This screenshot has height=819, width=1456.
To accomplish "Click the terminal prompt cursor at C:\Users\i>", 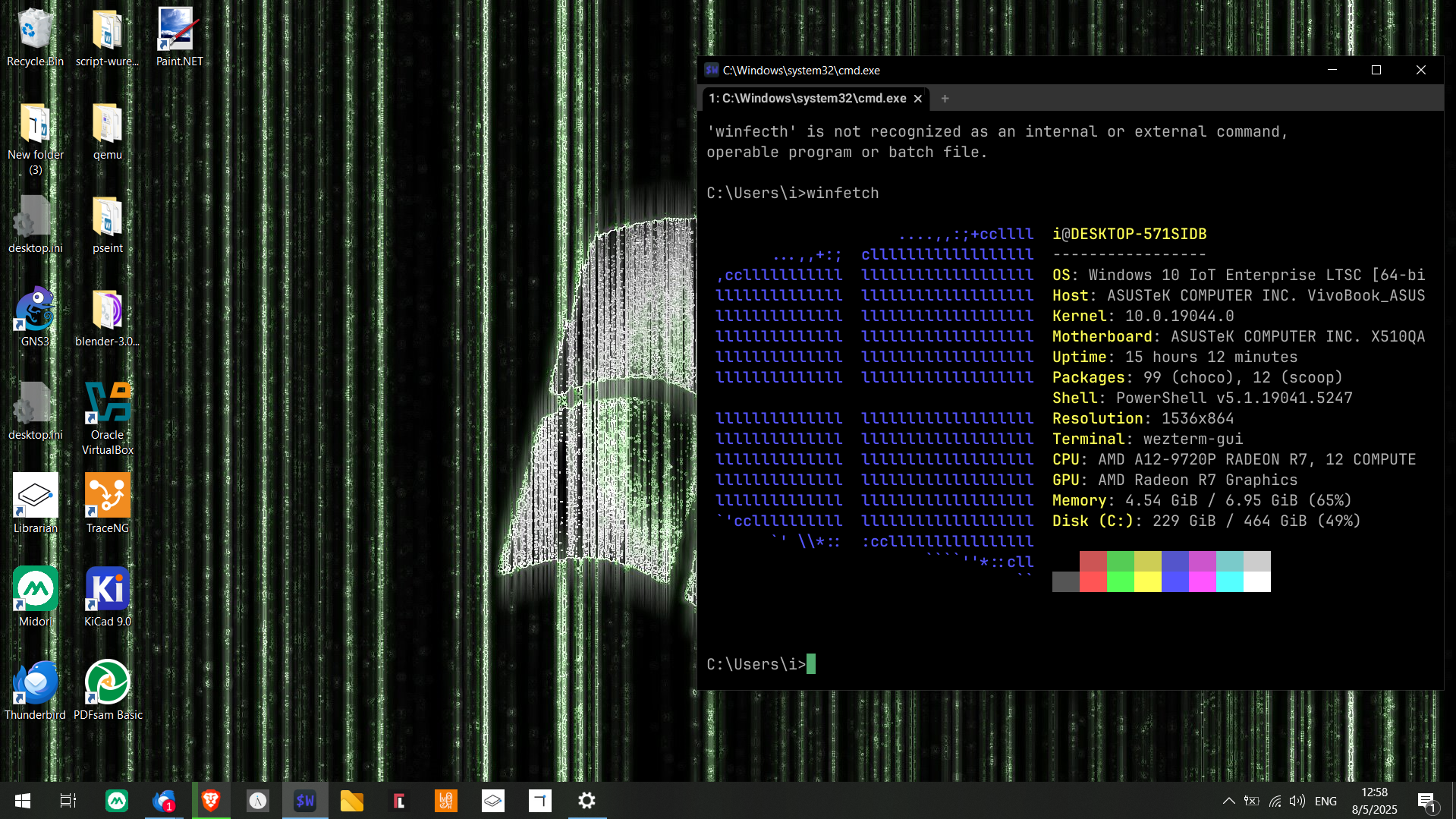I will (x=811, y=664).
